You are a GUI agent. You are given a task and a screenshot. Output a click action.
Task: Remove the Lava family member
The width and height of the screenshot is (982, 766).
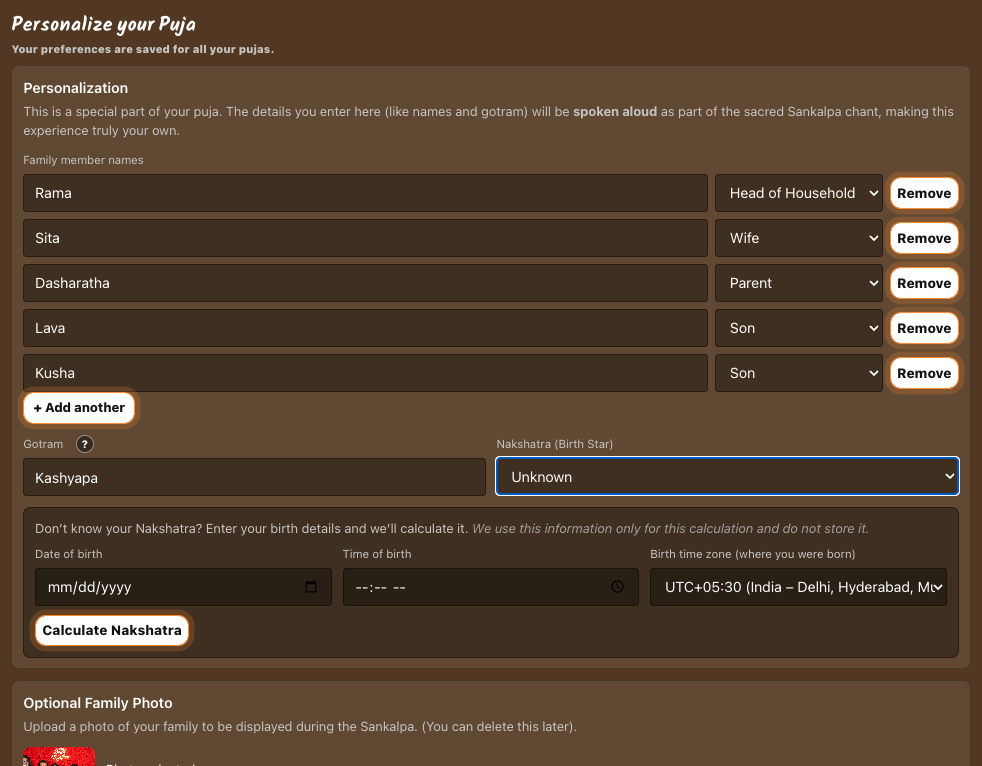click(924, 328)
